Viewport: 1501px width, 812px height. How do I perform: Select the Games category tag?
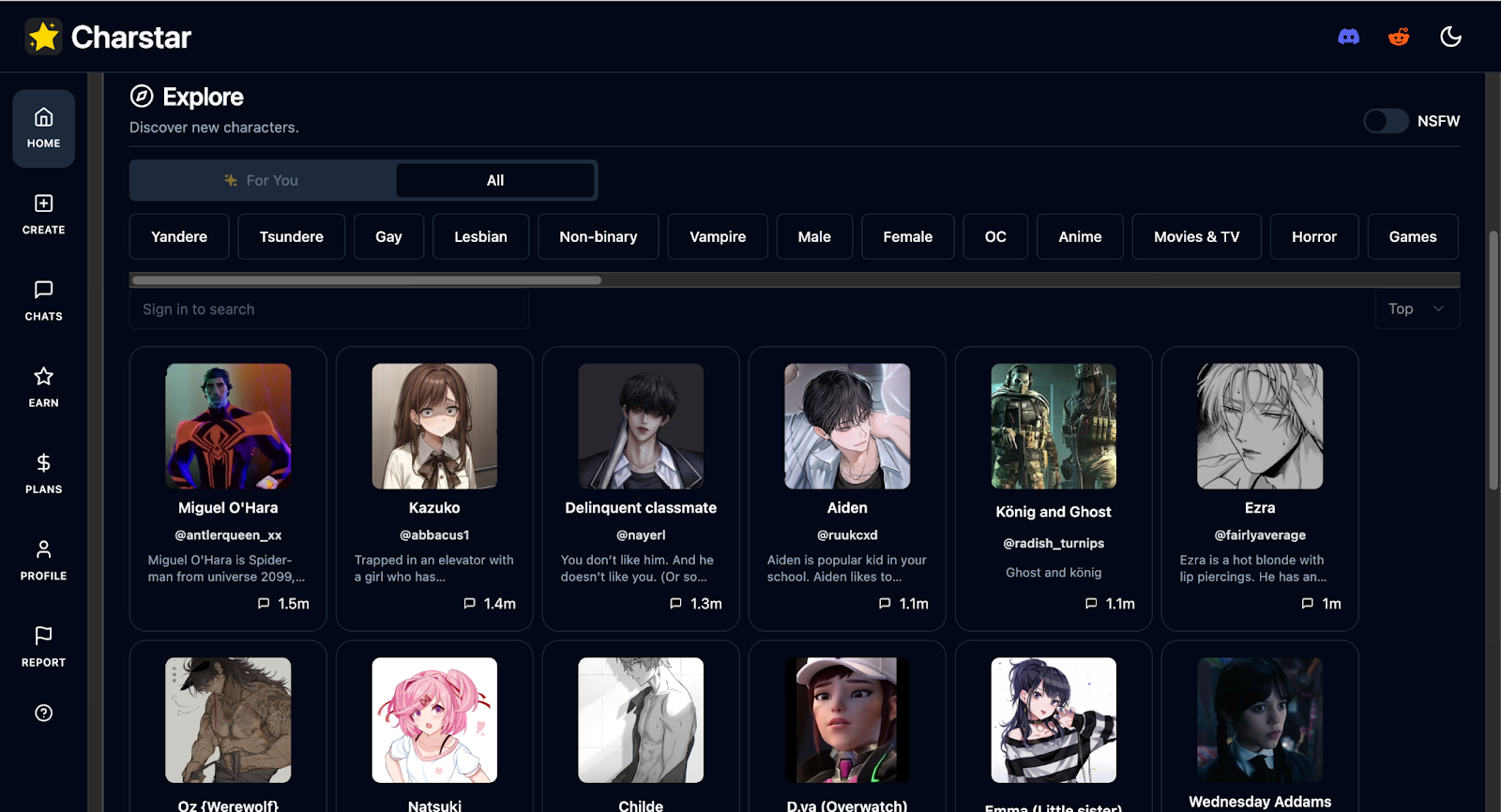(x=1413, y=236)
